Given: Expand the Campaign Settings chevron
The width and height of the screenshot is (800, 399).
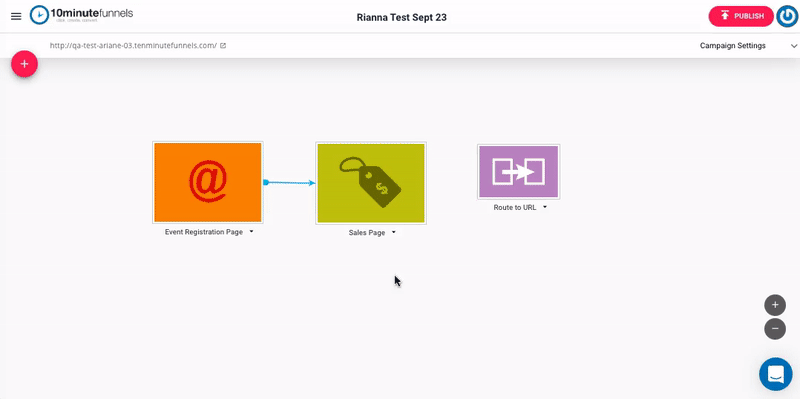Looking at the screenshot, I should (x=794, y=46).
